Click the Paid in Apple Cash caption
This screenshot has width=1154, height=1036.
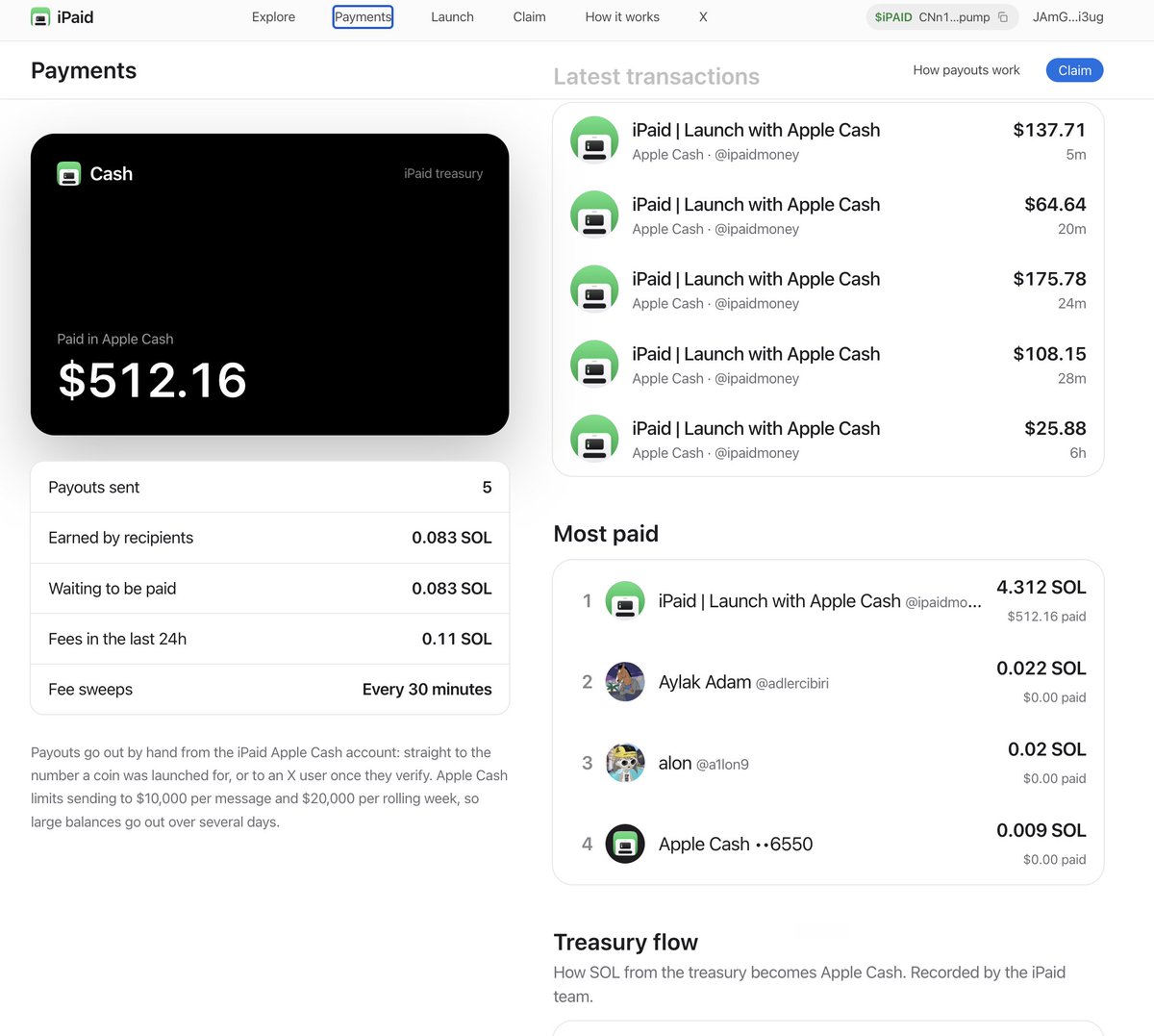coord(115,340)
